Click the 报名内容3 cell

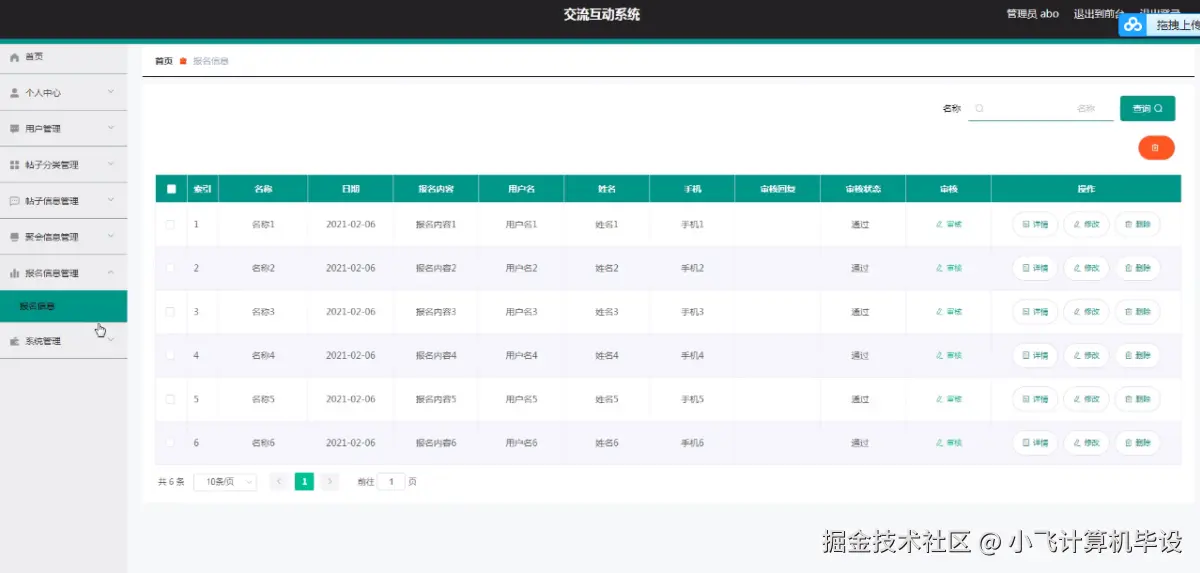(436, 312)
